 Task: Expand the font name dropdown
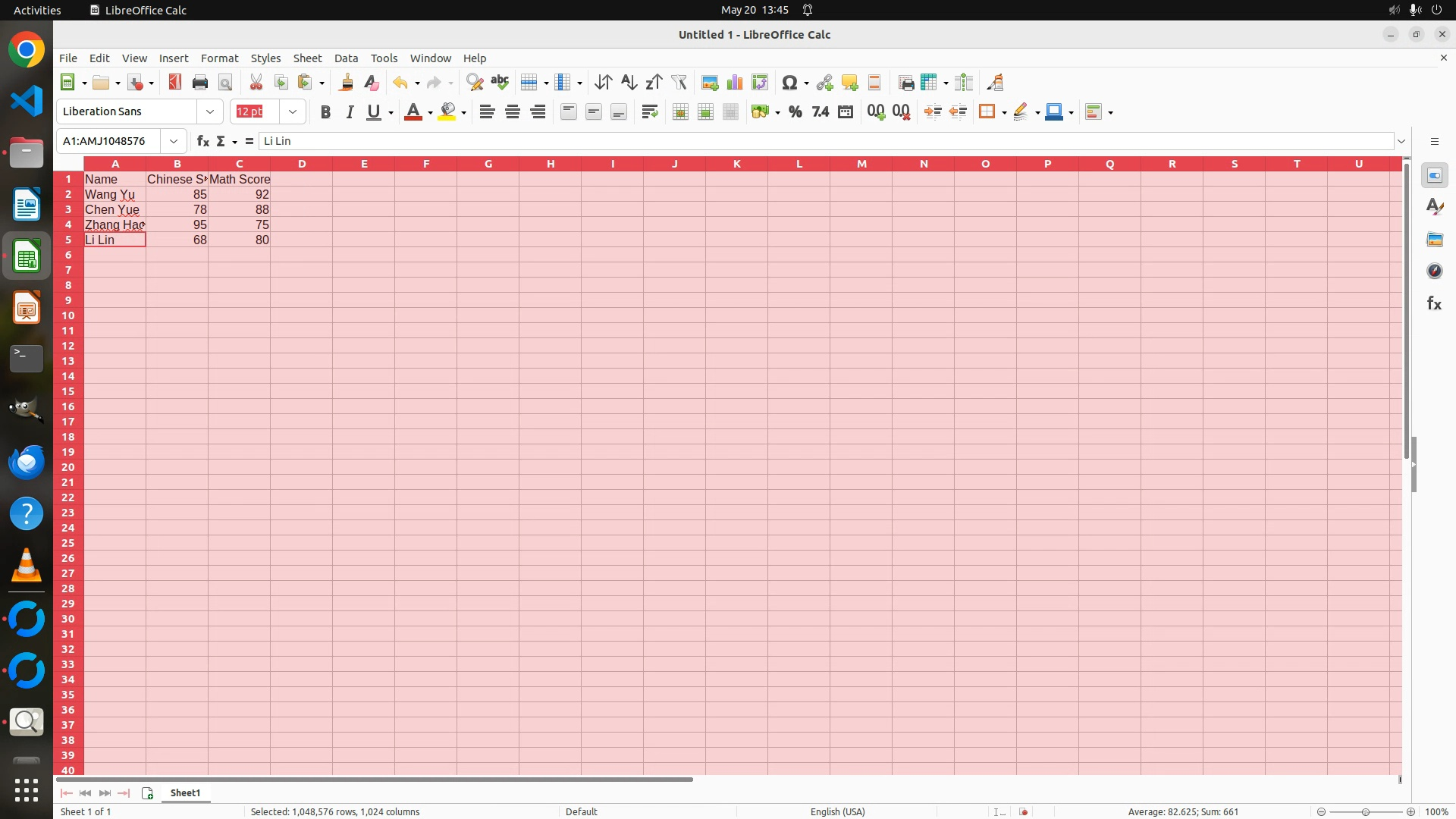pyautogui.click(x=210, y=111)
